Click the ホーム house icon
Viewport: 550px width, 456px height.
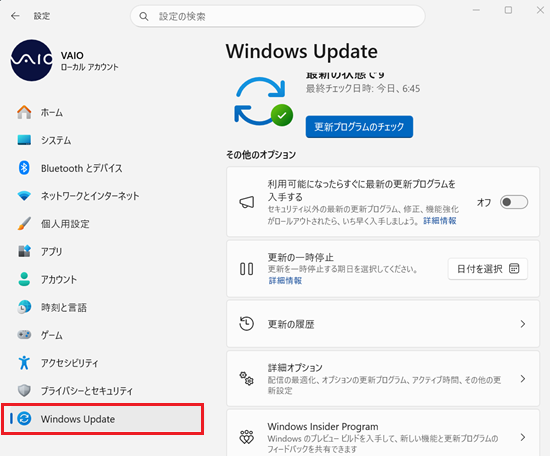point(24,112)
